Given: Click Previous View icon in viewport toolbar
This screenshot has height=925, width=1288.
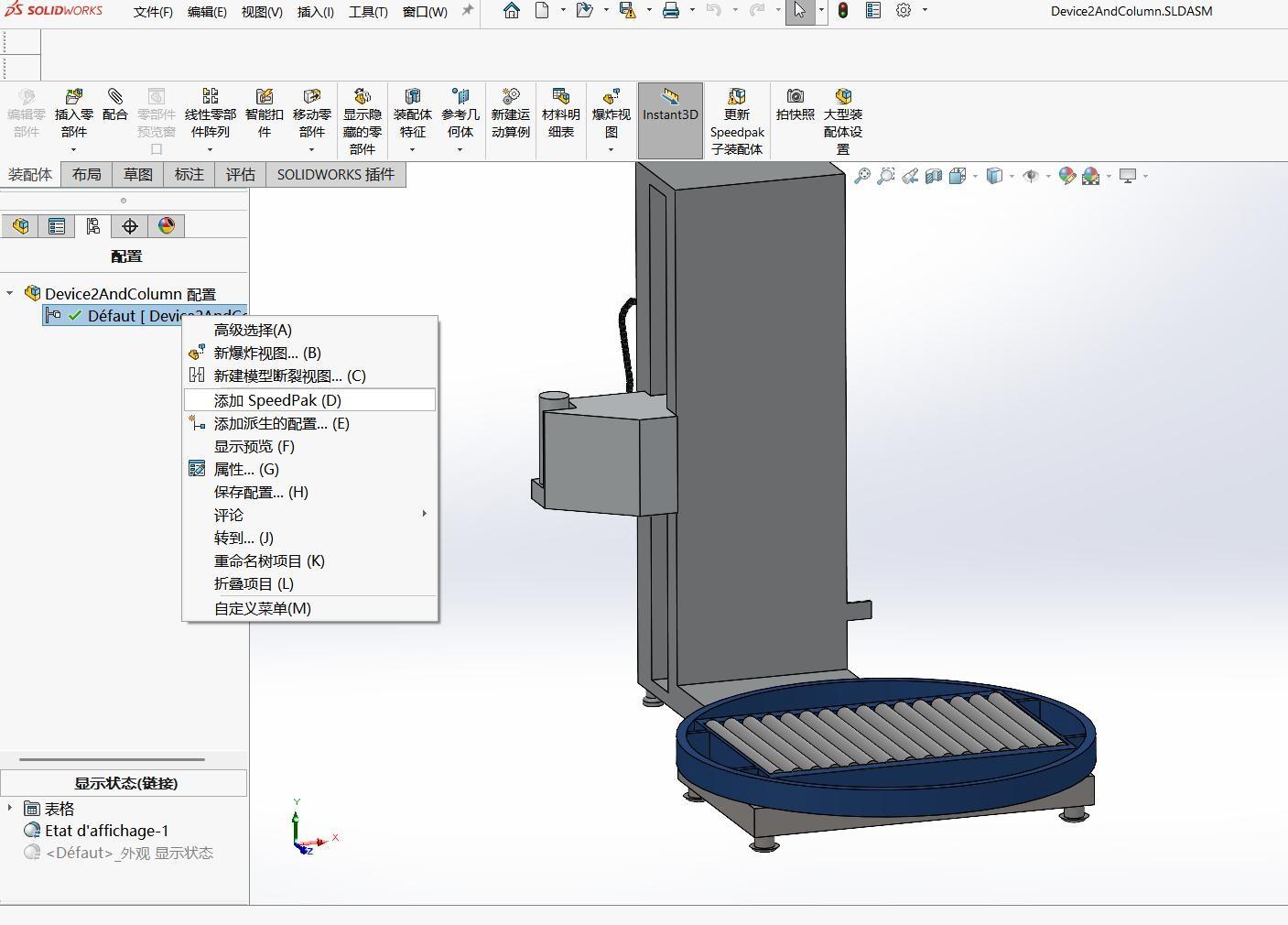Looking at the screenshot, I should click(910, 176).
